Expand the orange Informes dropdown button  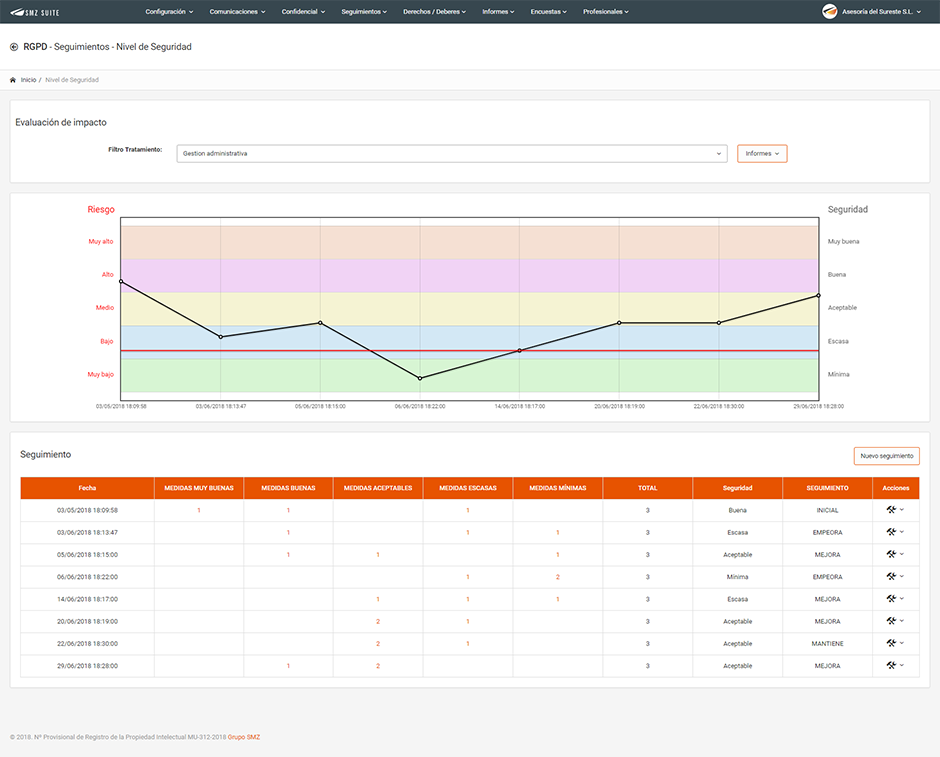coord(762,153)
